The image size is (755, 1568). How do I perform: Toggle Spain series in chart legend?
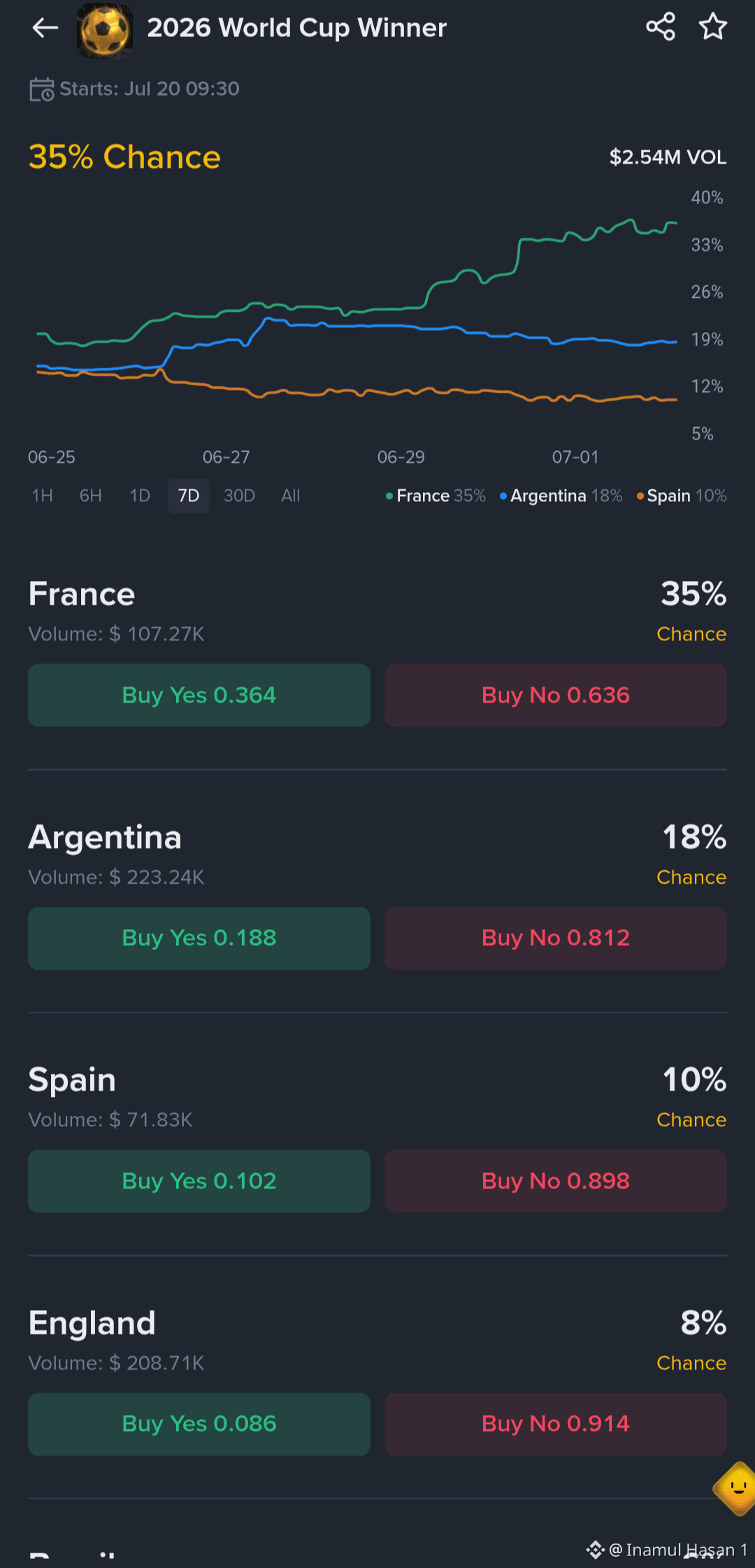pos(682,496)
